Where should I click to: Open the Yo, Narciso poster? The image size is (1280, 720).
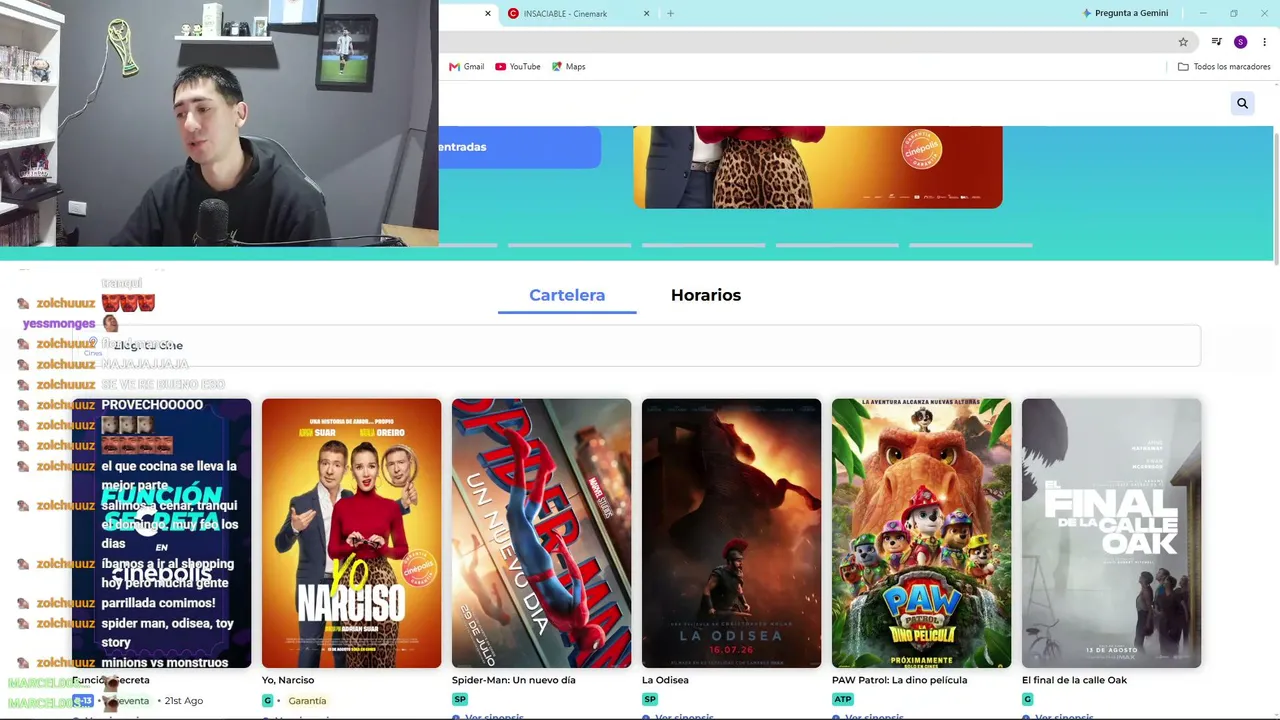click(x=351, y=533)
